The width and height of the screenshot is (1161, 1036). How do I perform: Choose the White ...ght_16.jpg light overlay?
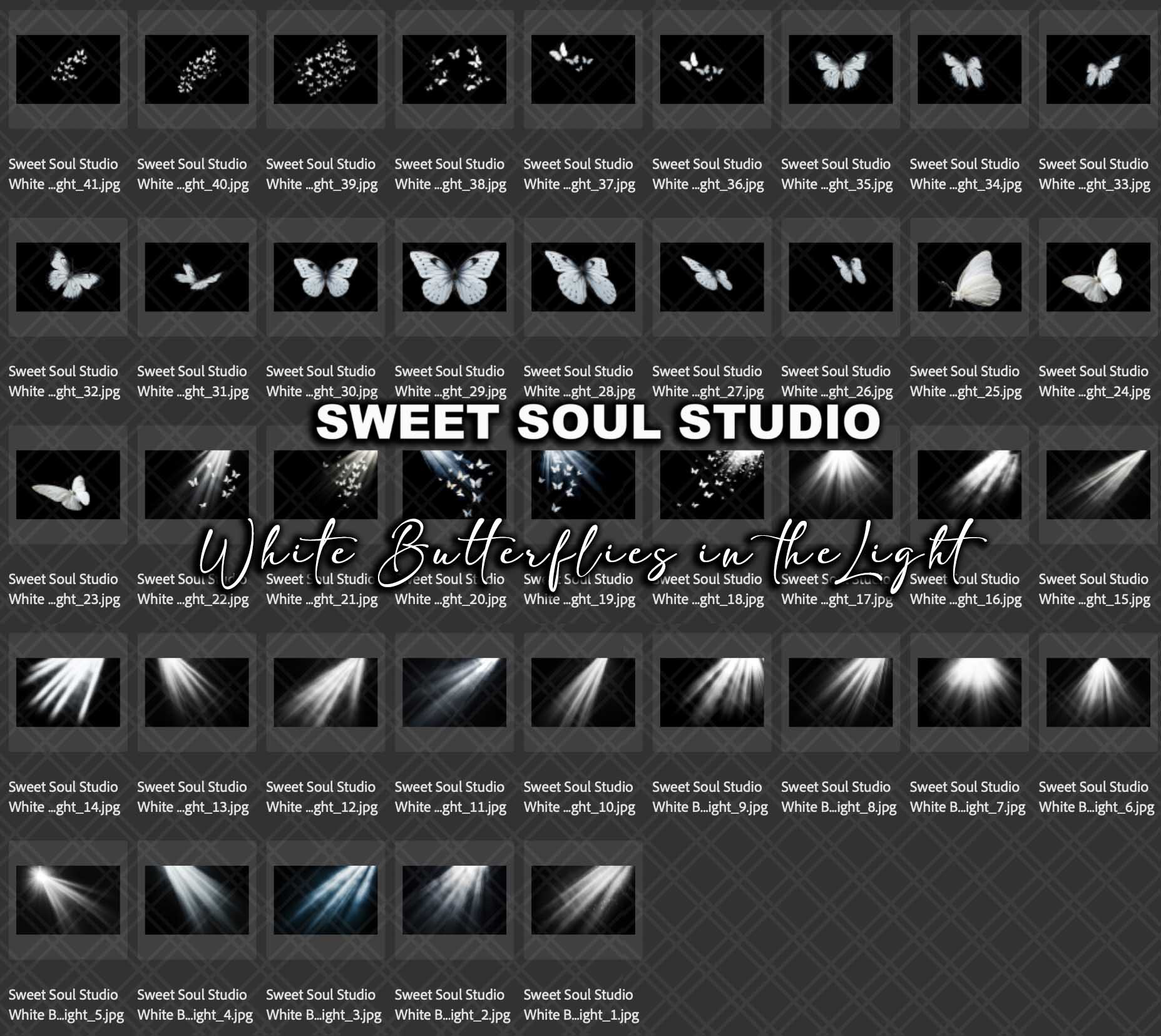coord(969,485)
